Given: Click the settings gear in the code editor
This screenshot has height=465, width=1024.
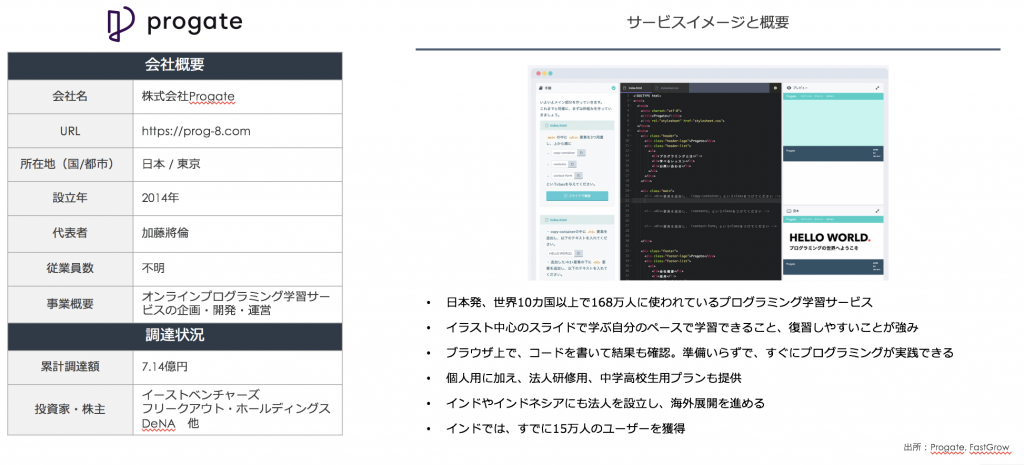Looking at the screenshot, I should point(775,88).
